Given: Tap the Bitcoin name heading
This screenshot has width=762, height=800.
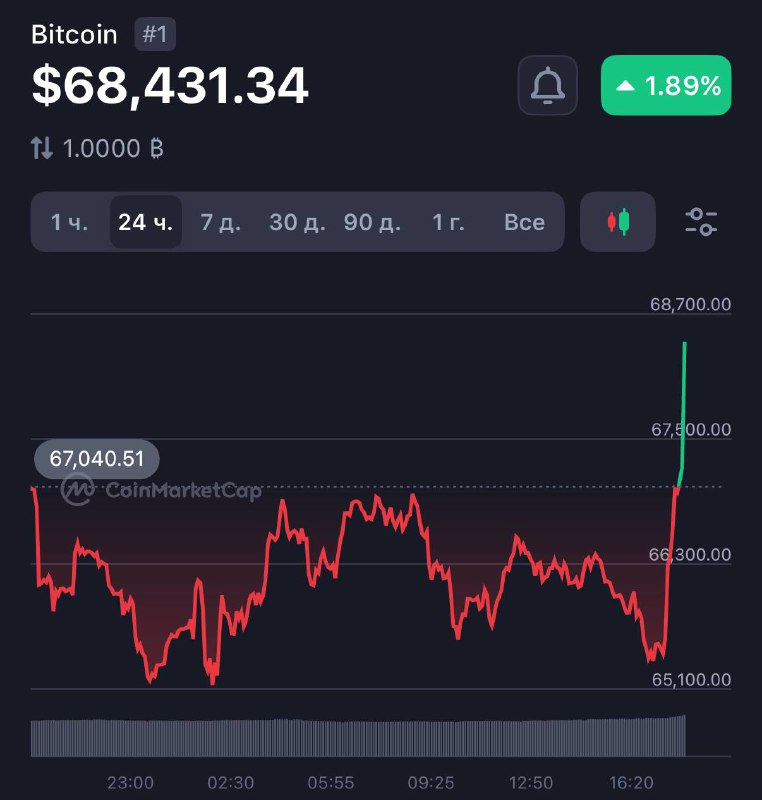Looking at the screenshot, I should tap(74, 35).
